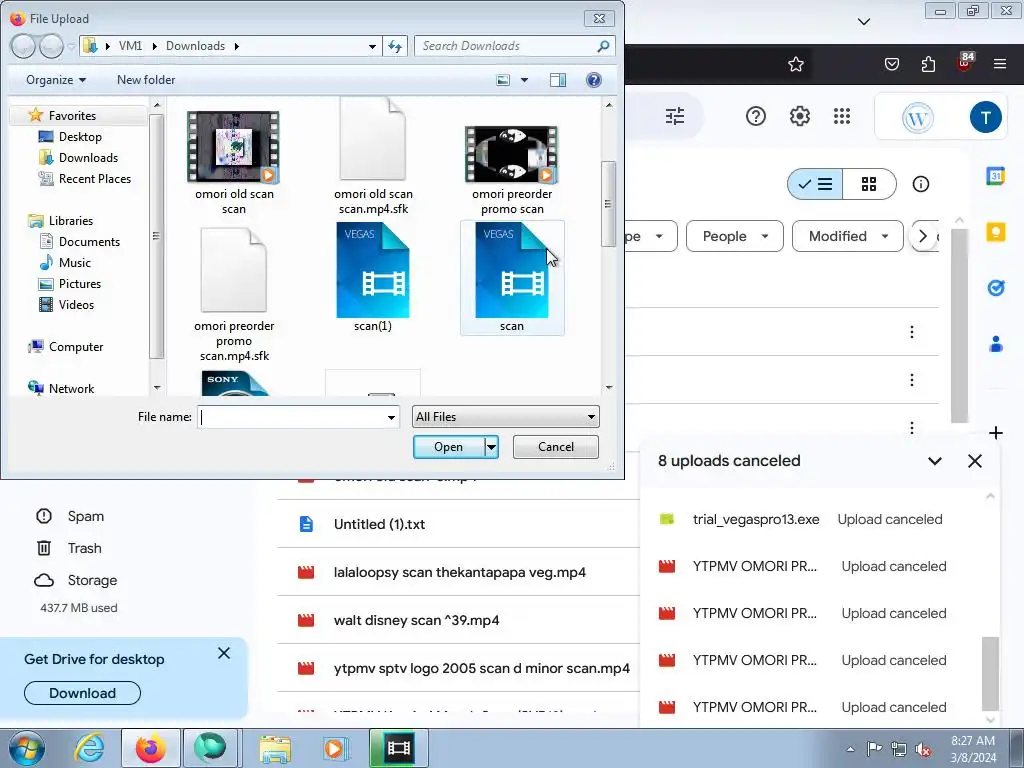Click the Refresh button in File Upload dialog
The width and height of the screenshot is (1024, 768).
coord(395,46)
